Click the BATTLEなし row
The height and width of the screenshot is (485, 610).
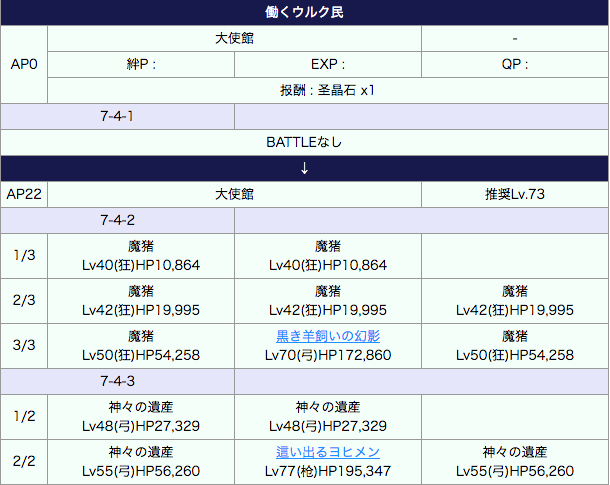click(x=304, y=142)
